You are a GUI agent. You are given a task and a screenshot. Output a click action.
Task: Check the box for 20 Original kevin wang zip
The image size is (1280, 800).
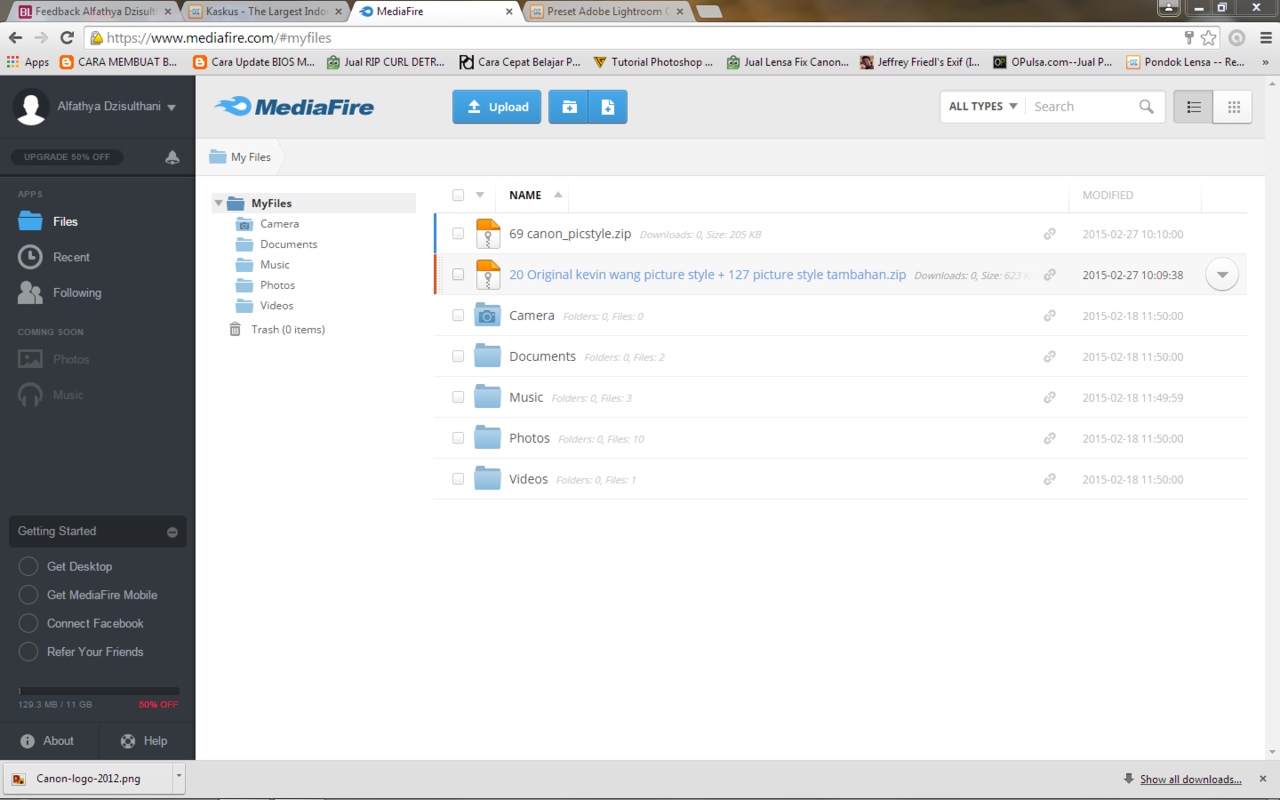tap(458, 275)
